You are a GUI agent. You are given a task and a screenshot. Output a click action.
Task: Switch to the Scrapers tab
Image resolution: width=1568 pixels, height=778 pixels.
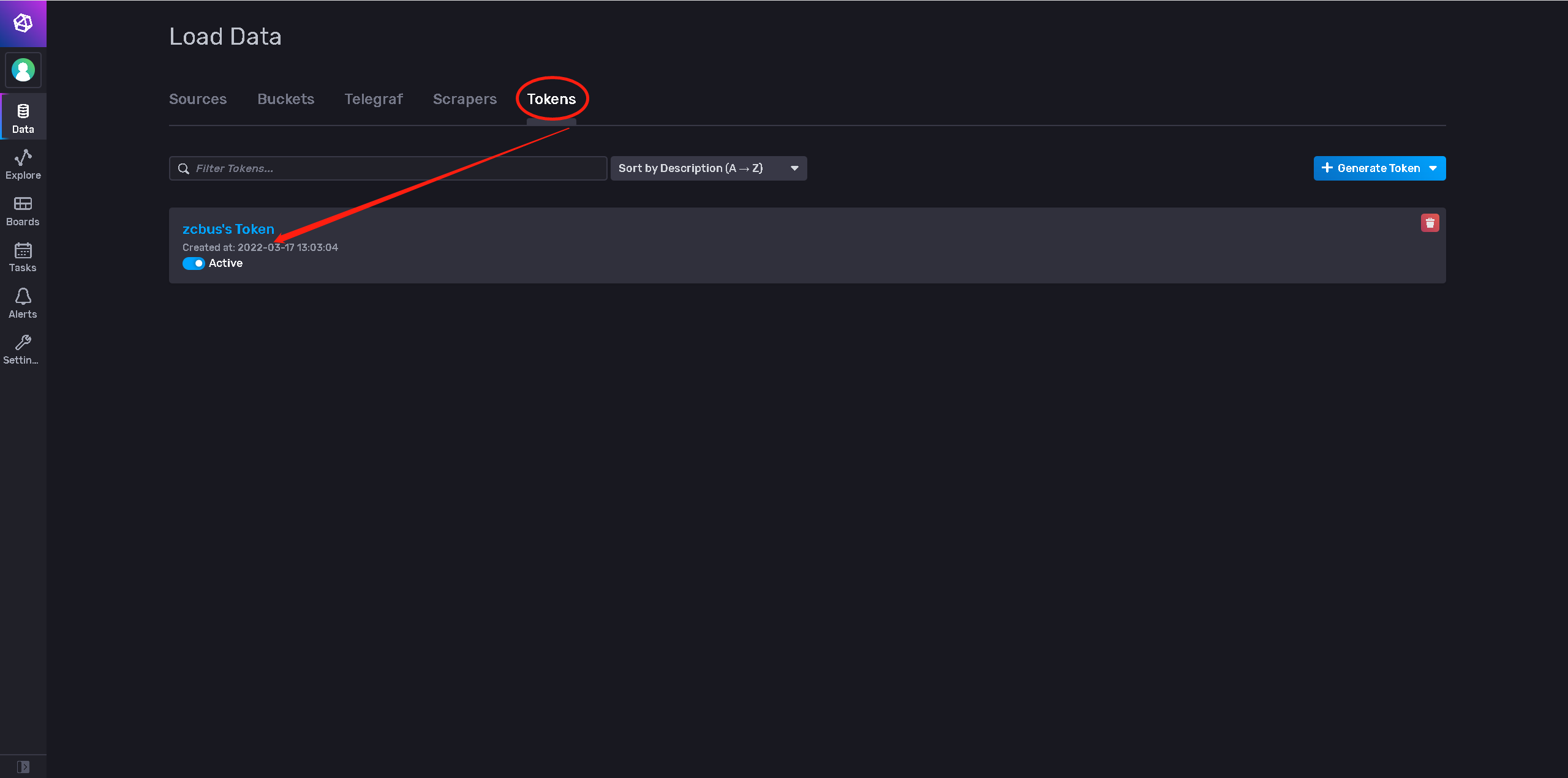point(465,99)
